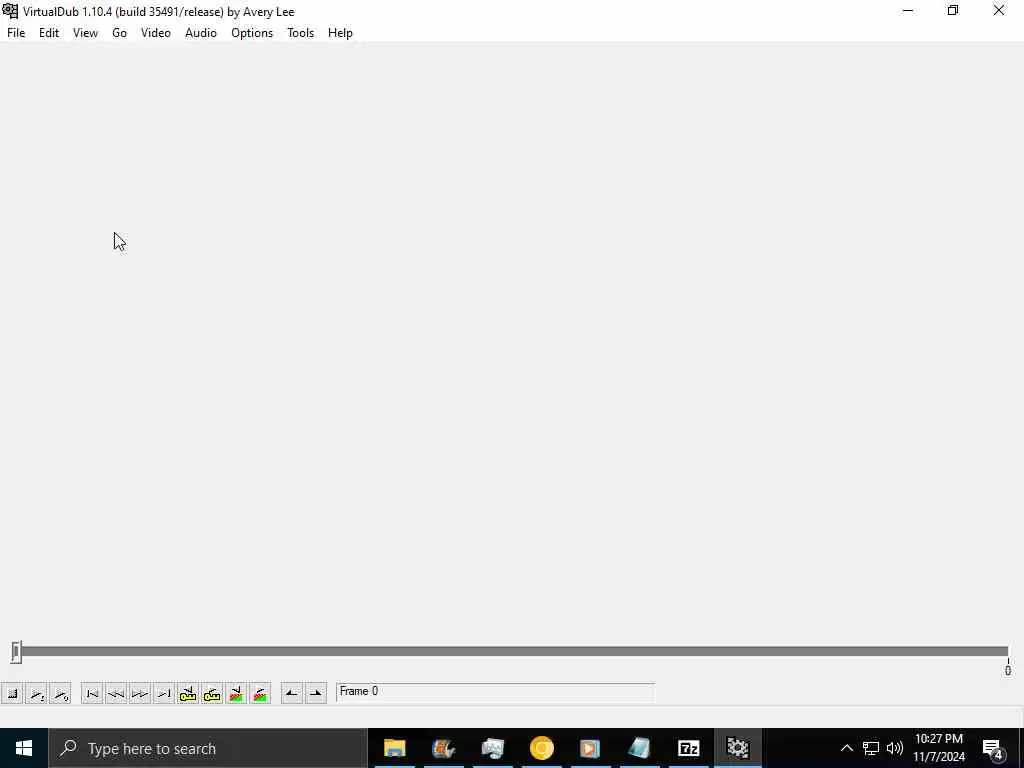The image size is (1024, 768).
Task: Click the Frame 0 position field
Action: tap(495, 692)
